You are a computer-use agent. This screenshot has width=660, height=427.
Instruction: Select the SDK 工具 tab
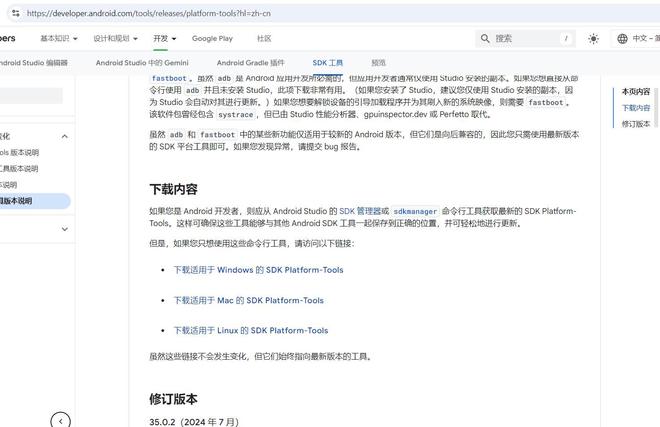coord(327,63)
